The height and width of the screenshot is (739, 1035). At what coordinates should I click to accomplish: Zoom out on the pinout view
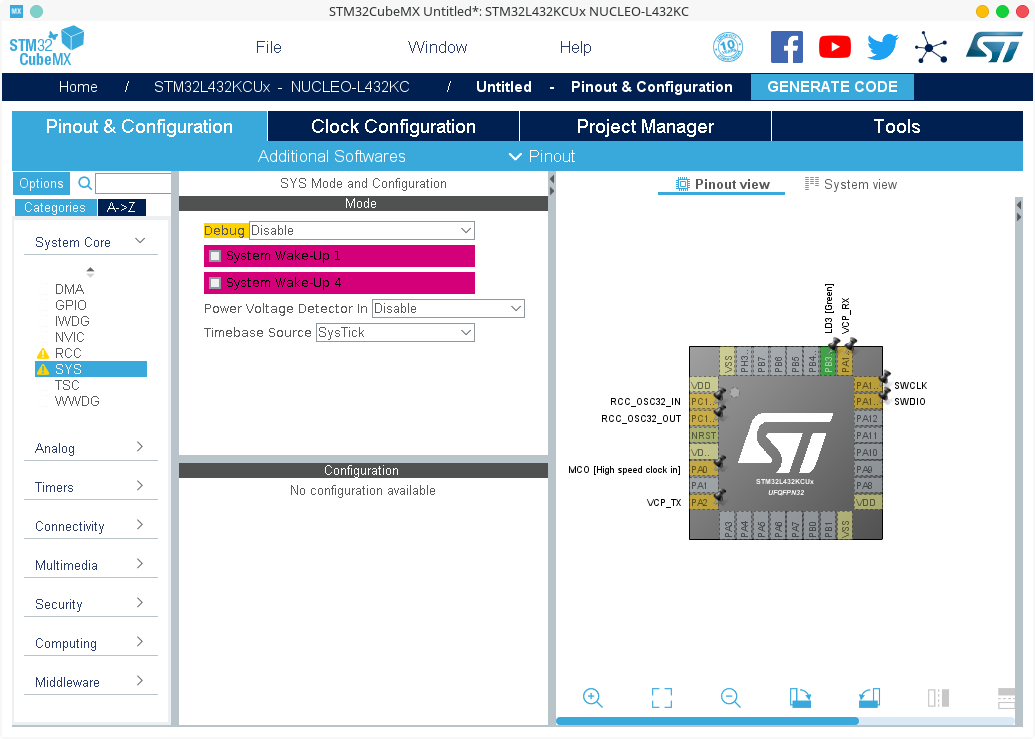[x=731, y=697]
